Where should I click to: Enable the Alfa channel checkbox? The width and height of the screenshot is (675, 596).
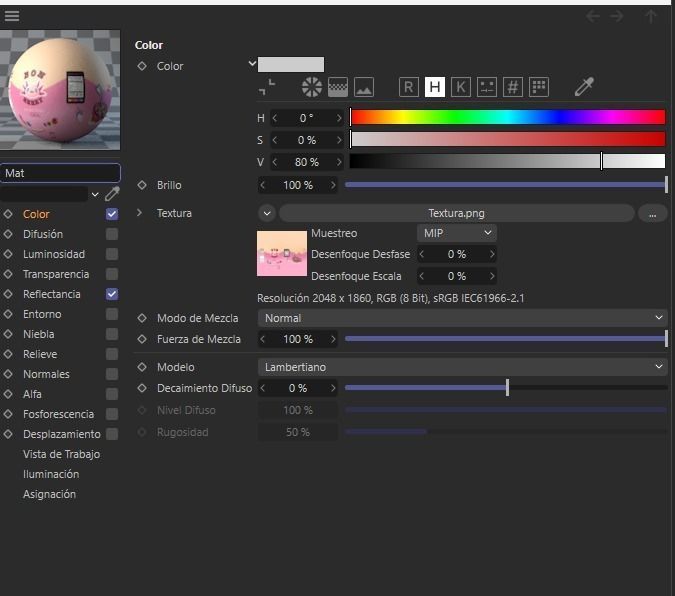112,394
